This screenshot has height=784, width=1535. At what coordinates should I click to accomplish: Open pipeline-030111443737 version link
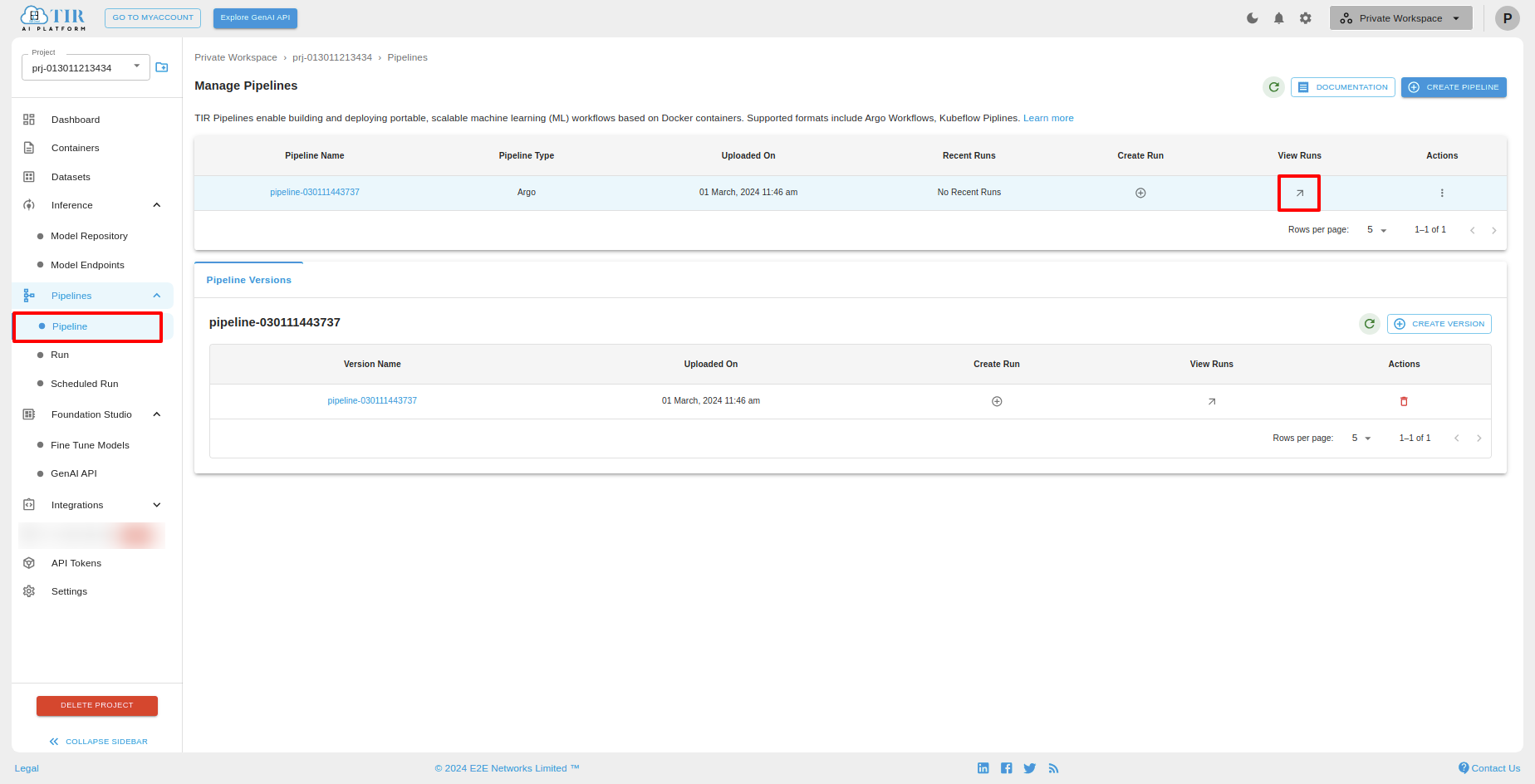click(372, 400)
